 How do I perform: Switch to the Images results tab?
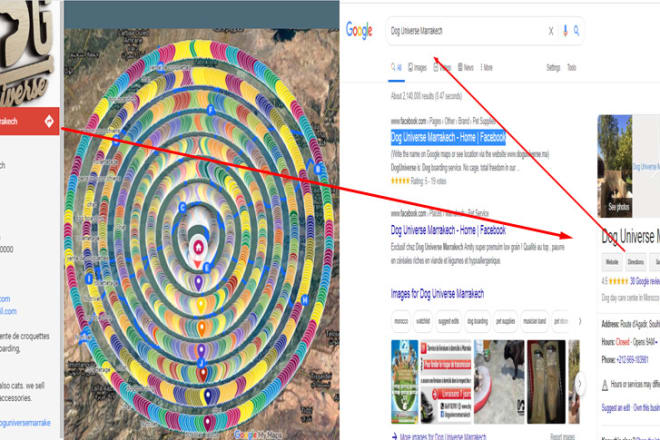click(x=418, y=67)
